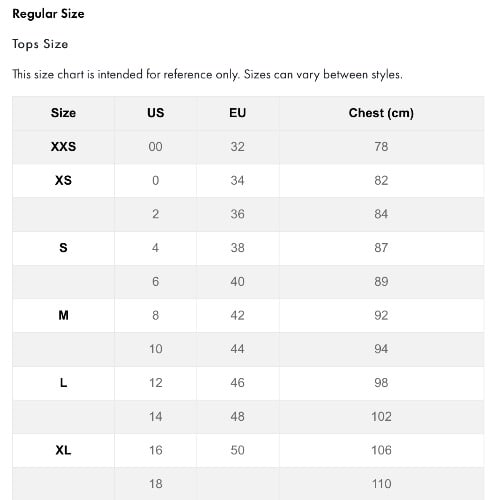This screenshot has height=500, width=500.
Task: Click chest measurement 106 cell
Action: click(x=381, y=450)
